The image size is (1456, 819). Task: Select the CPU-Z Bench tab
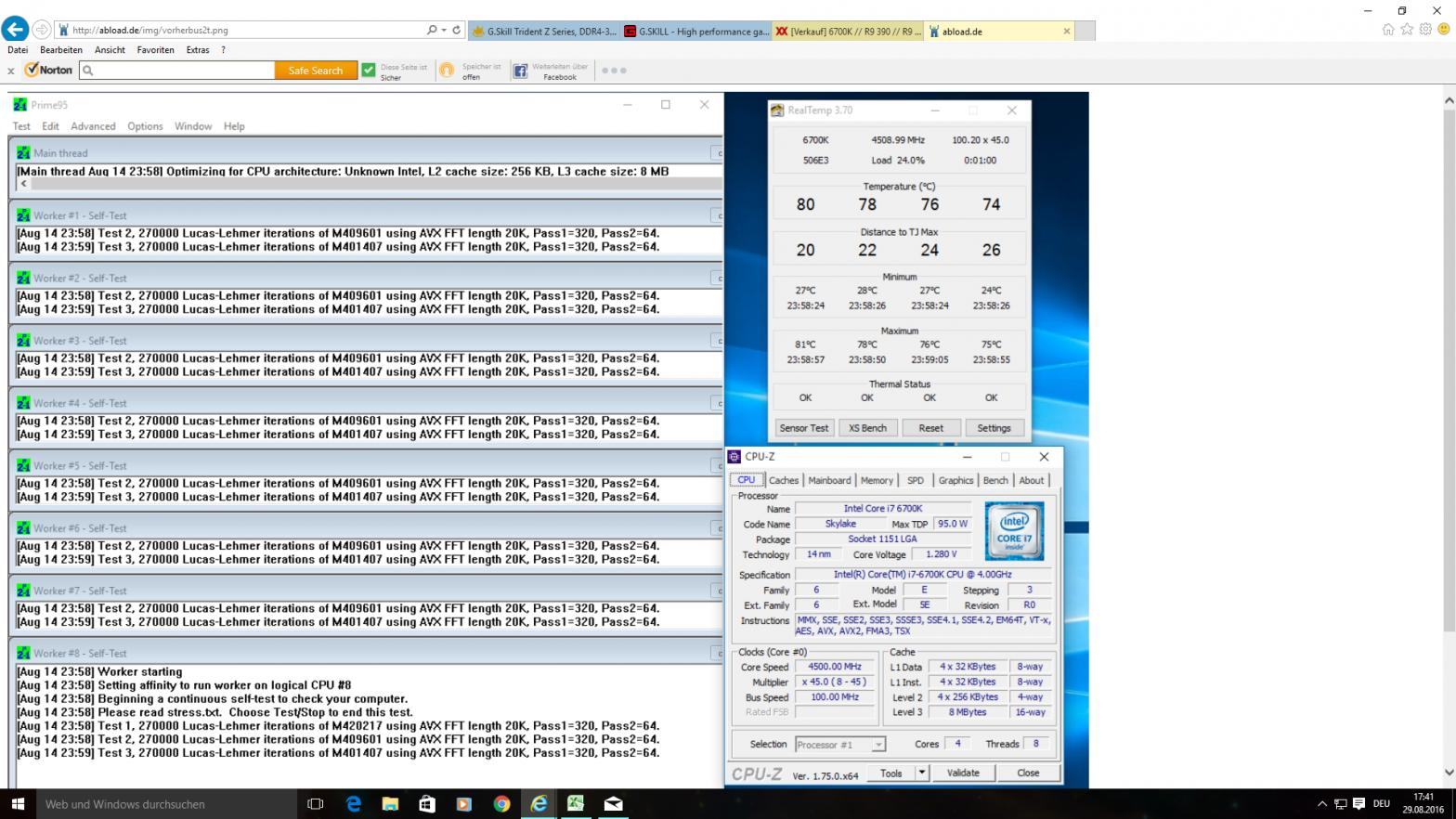[x=995, y=480]
